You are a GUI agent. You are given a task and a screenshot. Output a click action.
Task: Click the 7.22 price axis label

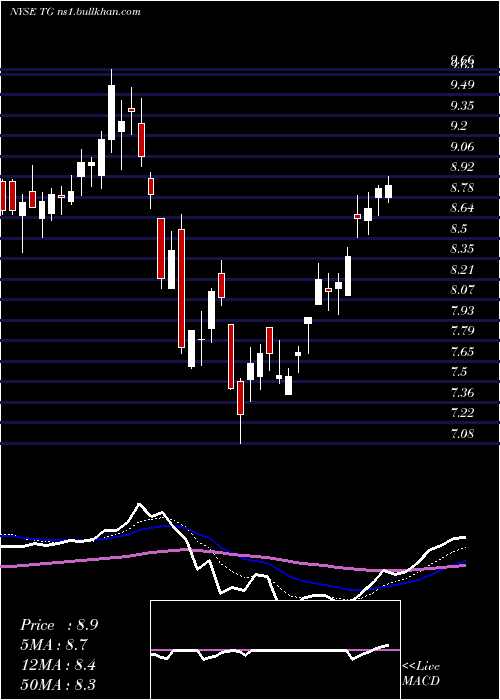click(462, 412)
